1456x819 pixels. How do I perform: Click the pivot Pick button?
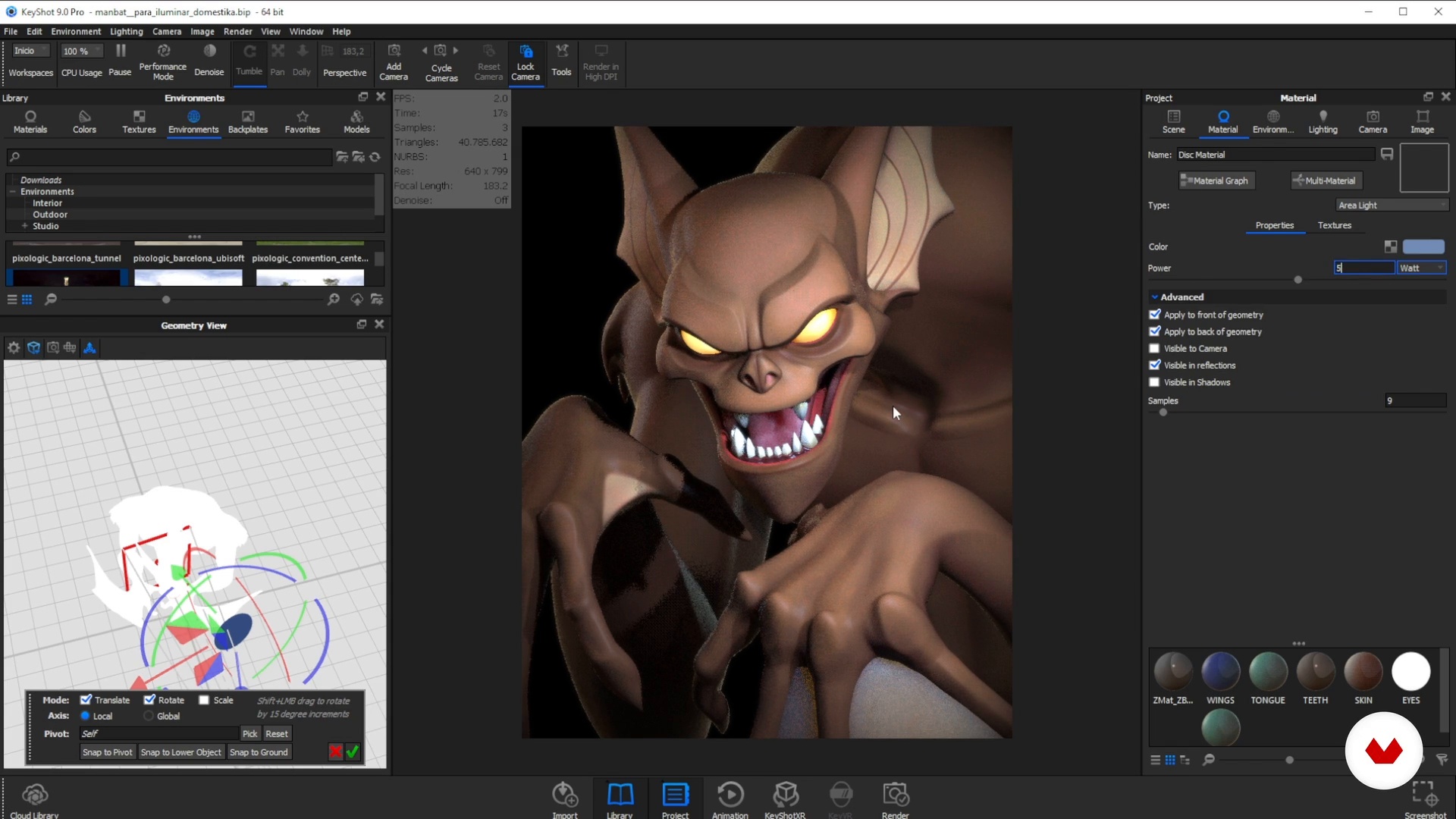click(x=249, y=733)
